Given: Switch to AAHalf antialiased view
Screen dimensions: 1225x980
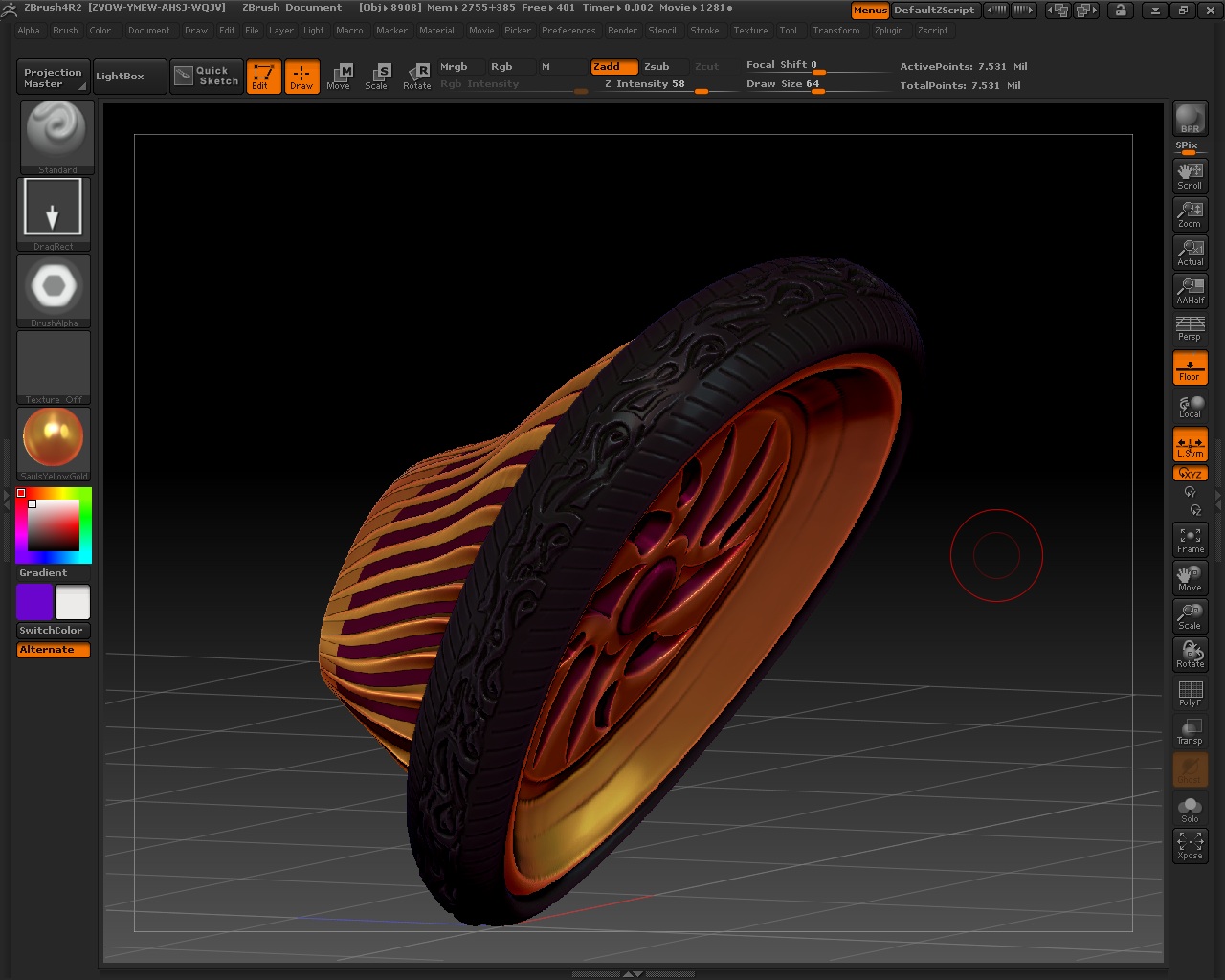Looking at the screenshot, I should pyautogui.click(x=1190, y=290).
